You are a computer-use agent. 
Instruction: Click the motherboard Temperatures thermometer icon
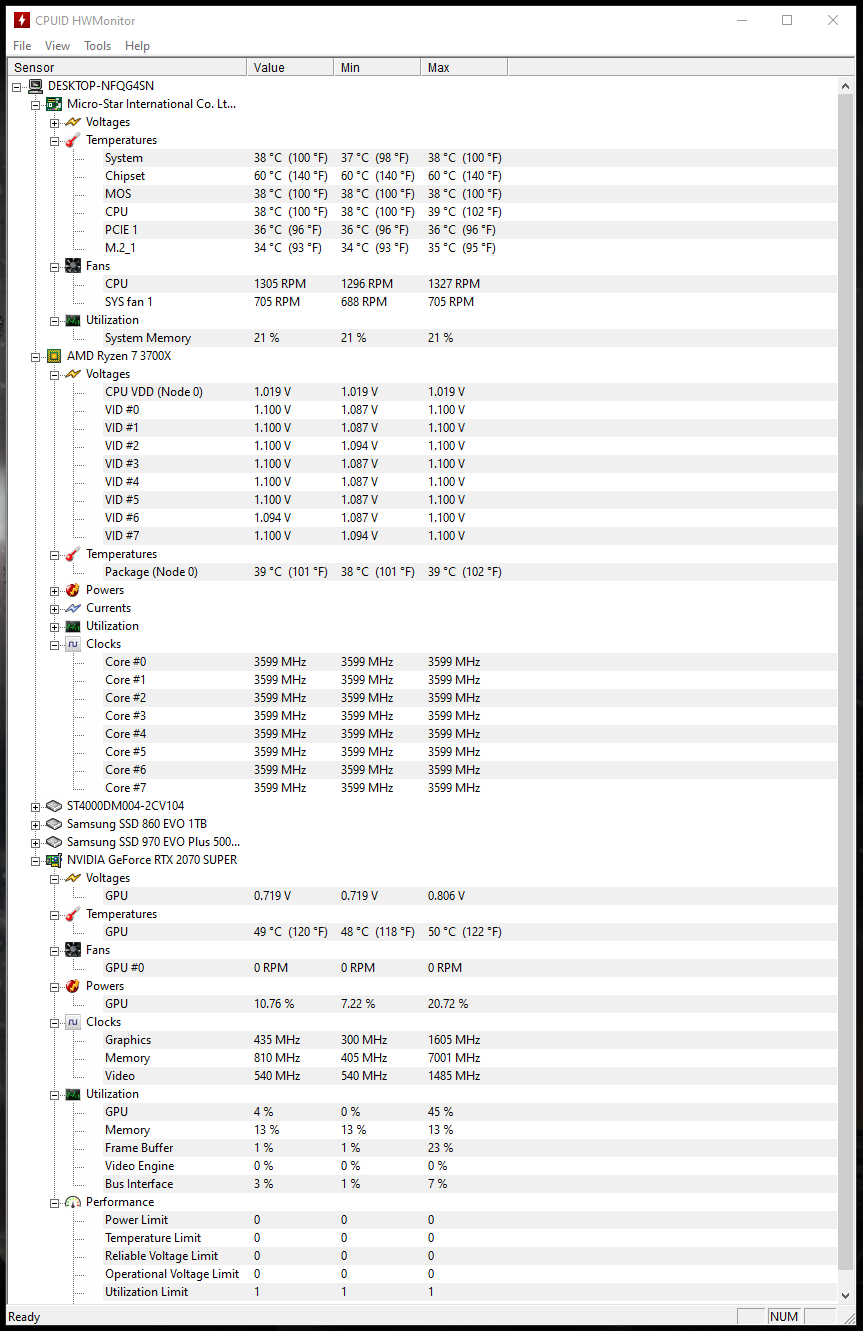coord(73,140)
